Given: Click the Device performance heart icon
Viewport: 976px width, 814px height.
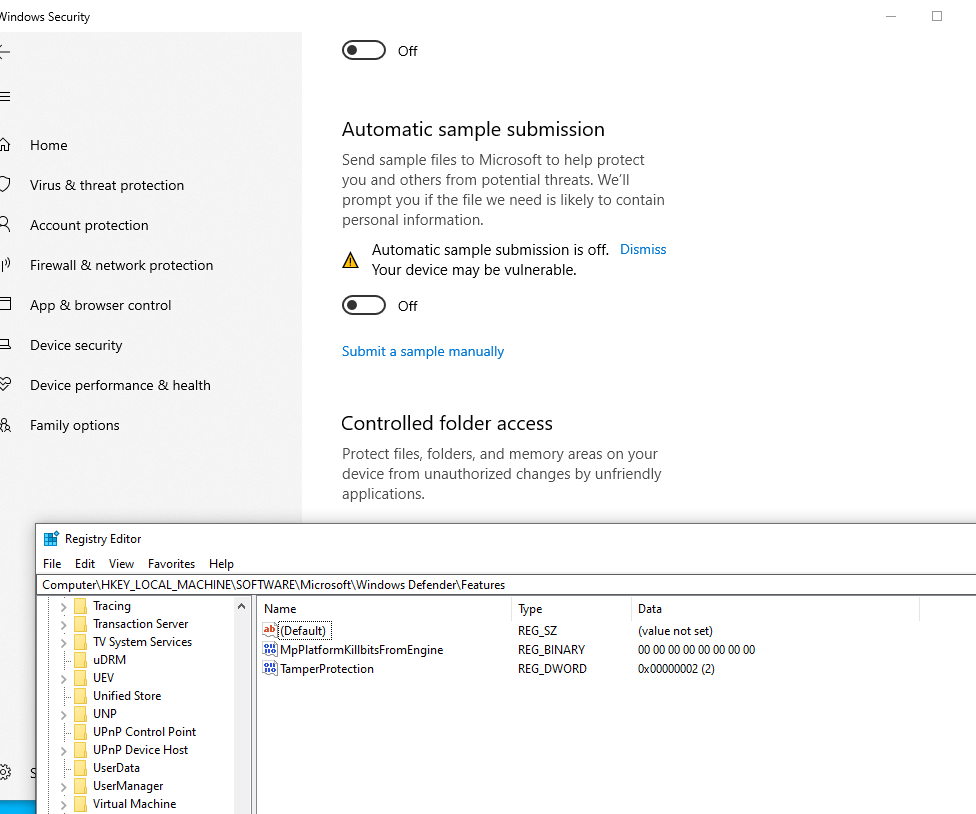Looking at the screenshot, I should coord(5,384).
